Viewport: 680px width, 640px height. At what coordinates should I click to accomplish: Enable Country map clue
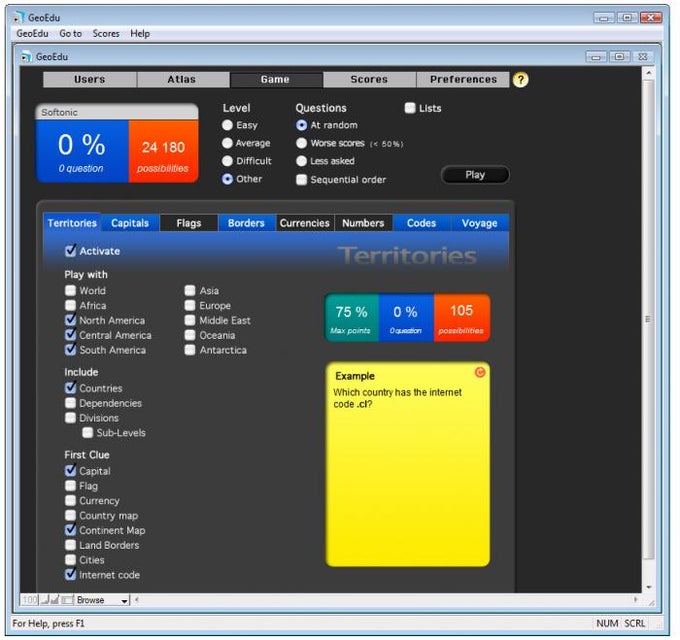coord(70,515)
